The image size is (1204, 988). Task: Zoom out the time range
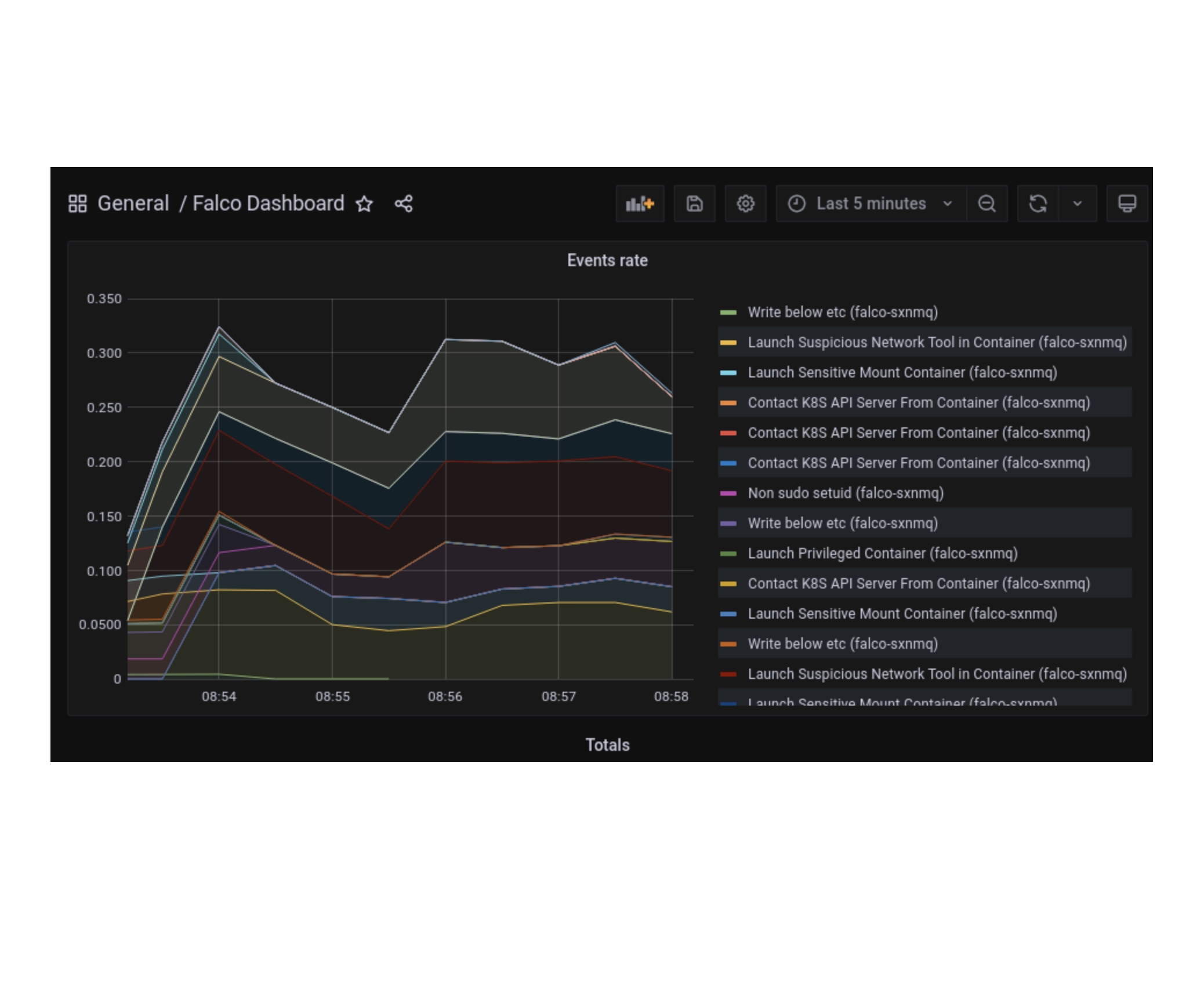(x=987, y=204)
